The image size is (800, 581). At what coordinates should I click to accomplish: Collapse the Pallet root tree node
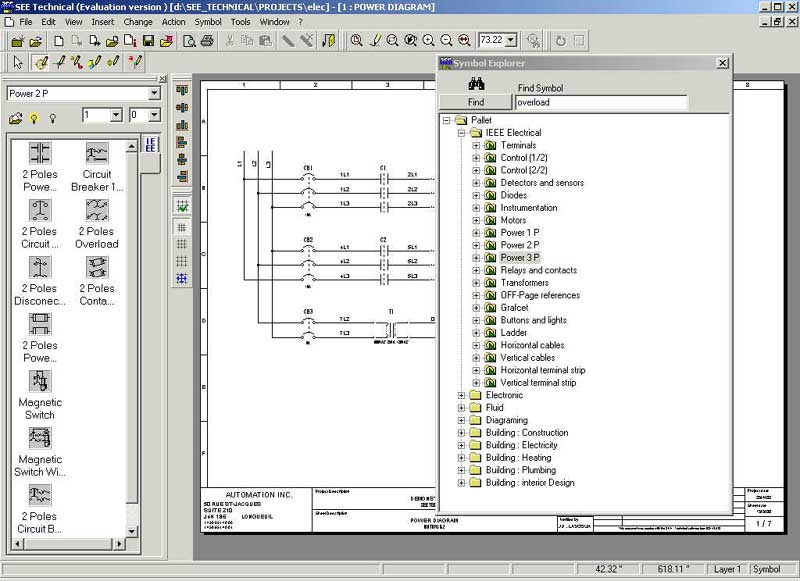click(x=446, y=120)
